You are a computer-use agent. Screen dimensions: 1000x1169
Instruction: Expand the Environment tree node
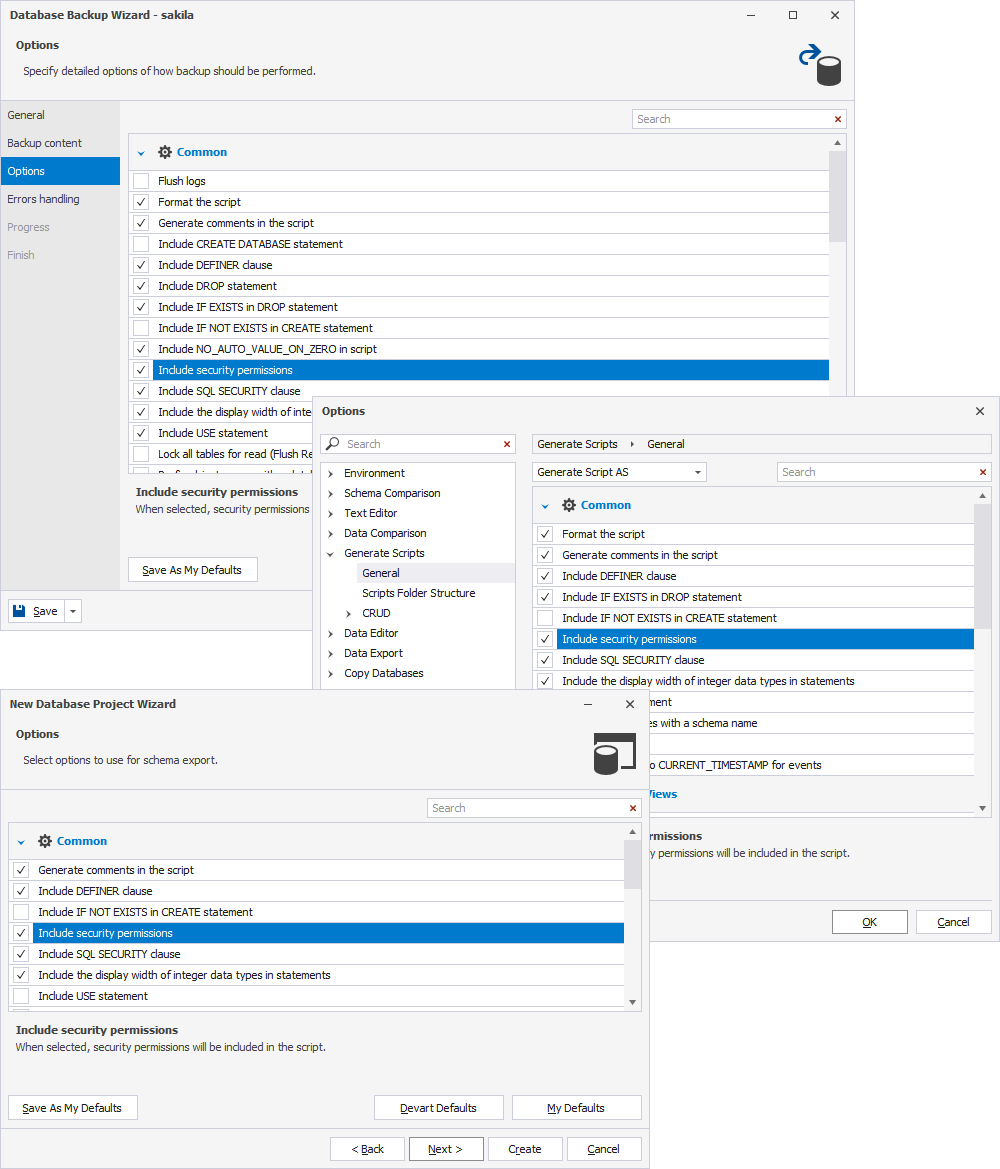[331, 473]
